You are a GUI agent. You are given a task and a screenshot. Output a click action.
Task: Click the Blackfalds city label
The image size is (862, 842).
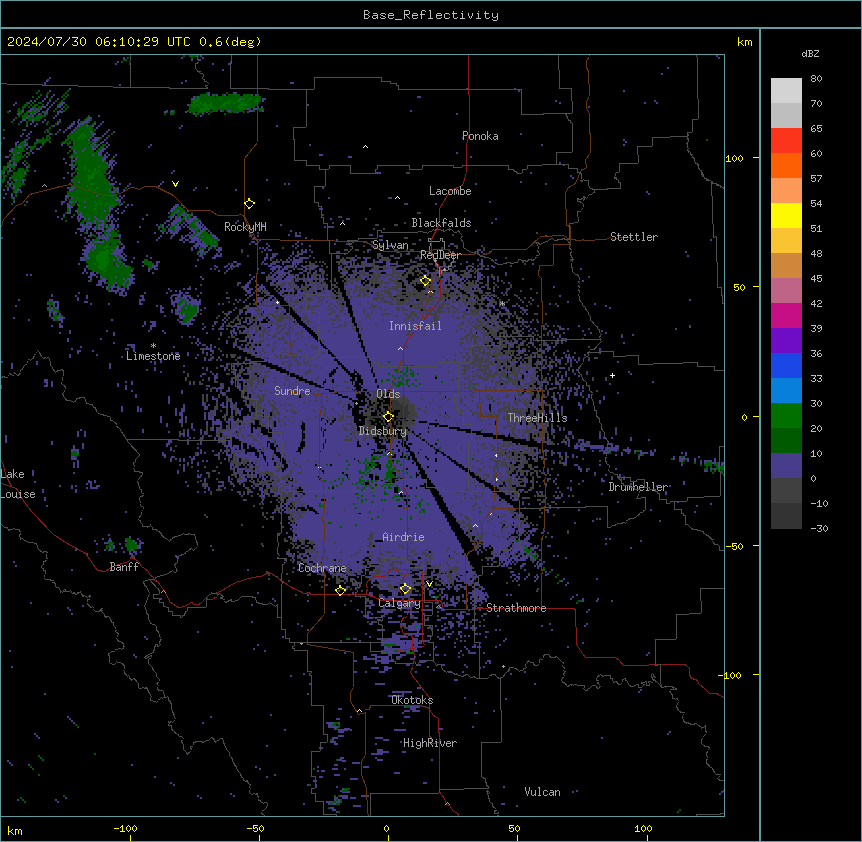(x=441, y=223)
